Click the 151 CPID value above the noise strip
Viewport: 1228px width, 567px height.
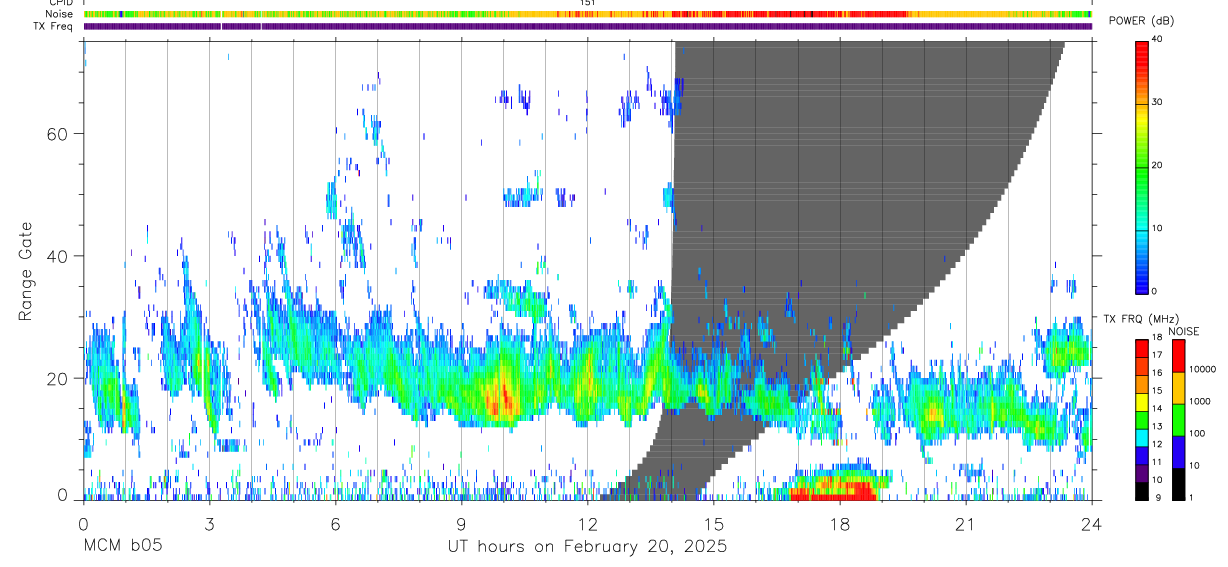coord(587,4)
